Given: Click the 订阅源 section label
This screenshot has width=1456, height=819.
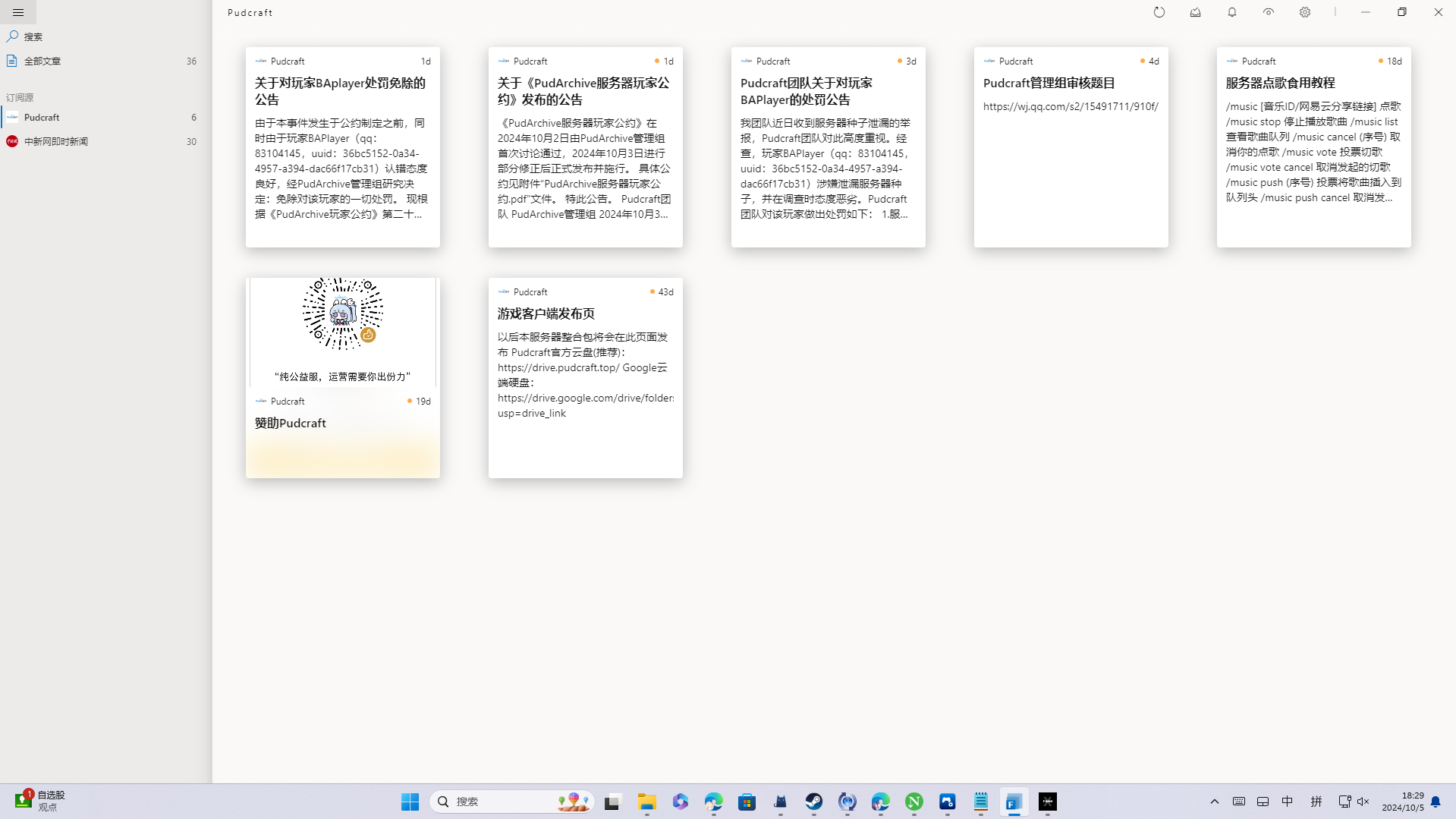Looking at the screenshot, I should pyautogui.click(x=20, y=98).
